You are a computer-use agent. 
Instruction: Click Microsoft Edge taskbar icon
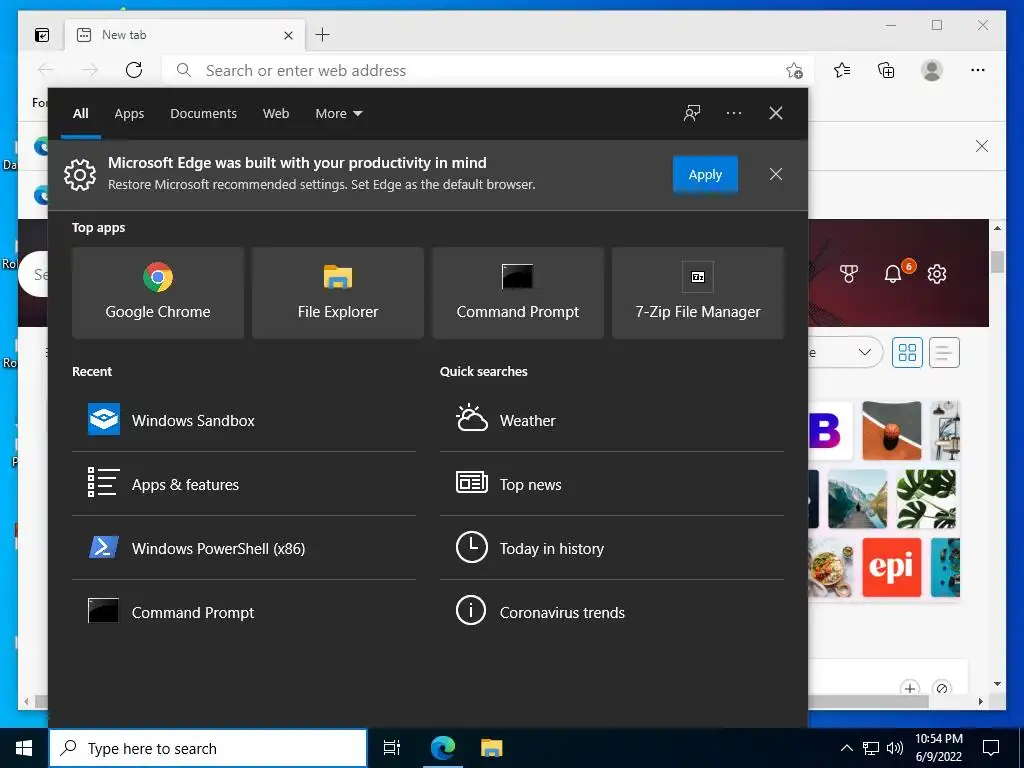click(443, 748)
